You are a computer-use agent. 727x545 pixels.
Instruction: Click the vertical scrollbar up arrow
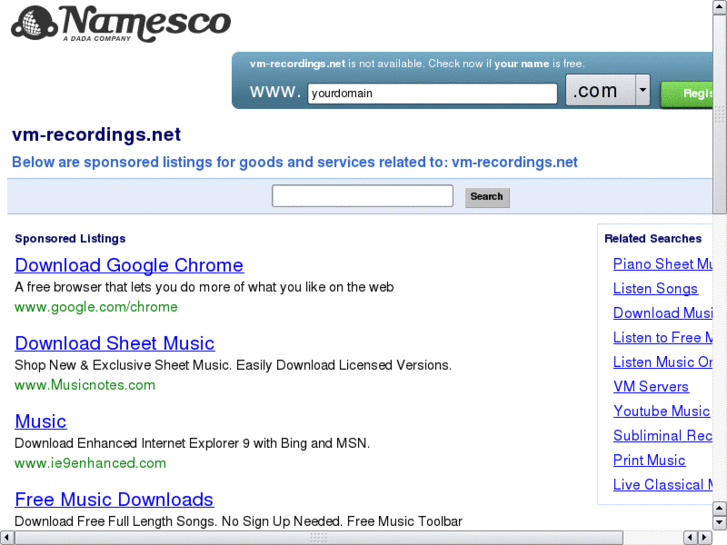point(720,6)
